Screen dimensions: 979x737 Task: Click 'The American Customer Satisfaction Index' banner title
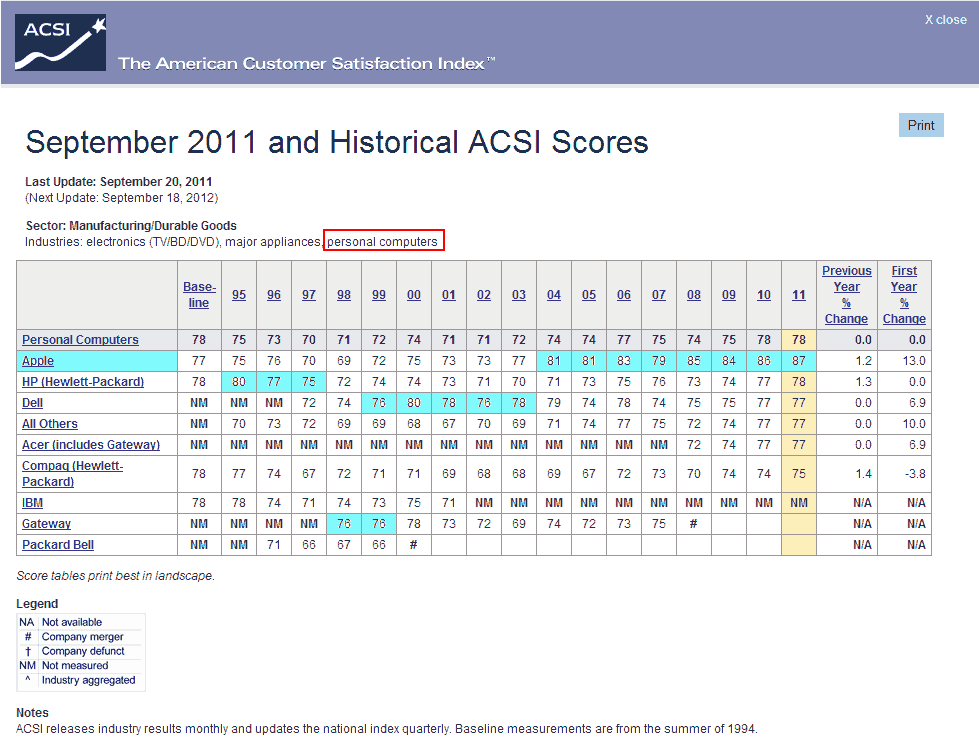point(306,63)
